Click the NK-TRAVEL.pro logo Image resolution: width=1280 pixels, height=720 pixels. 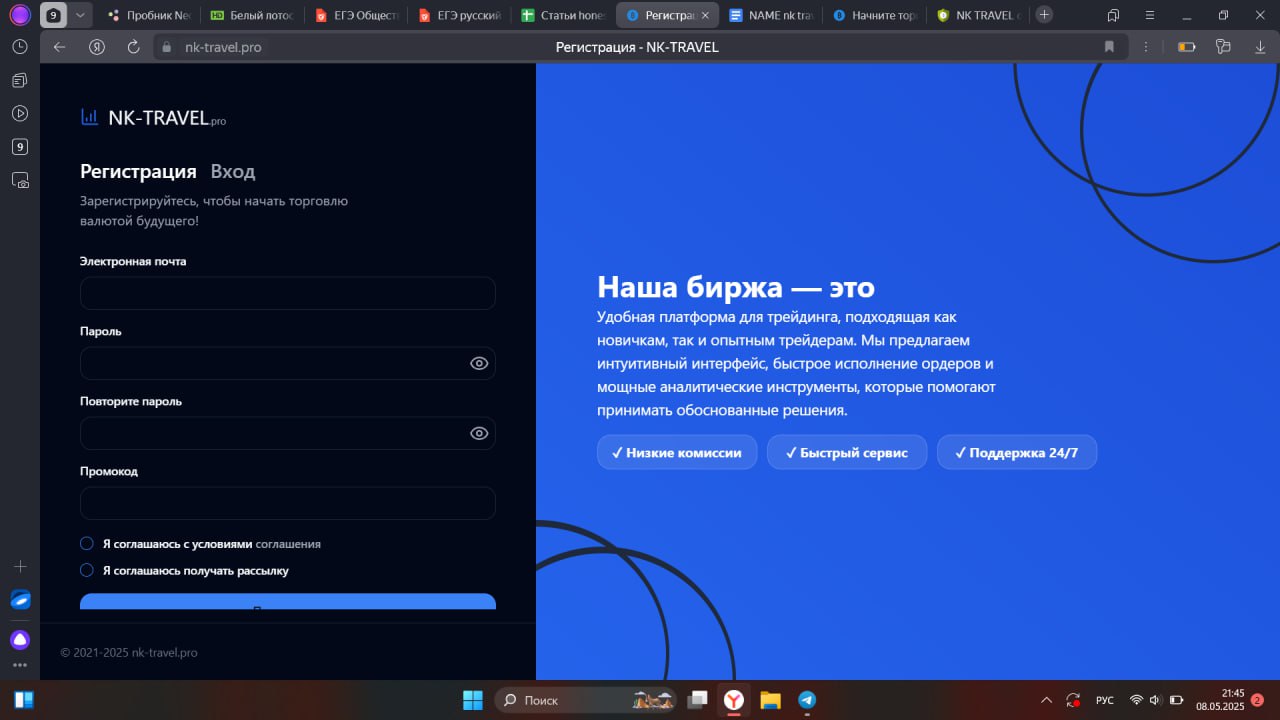click(x=154, y=118)
